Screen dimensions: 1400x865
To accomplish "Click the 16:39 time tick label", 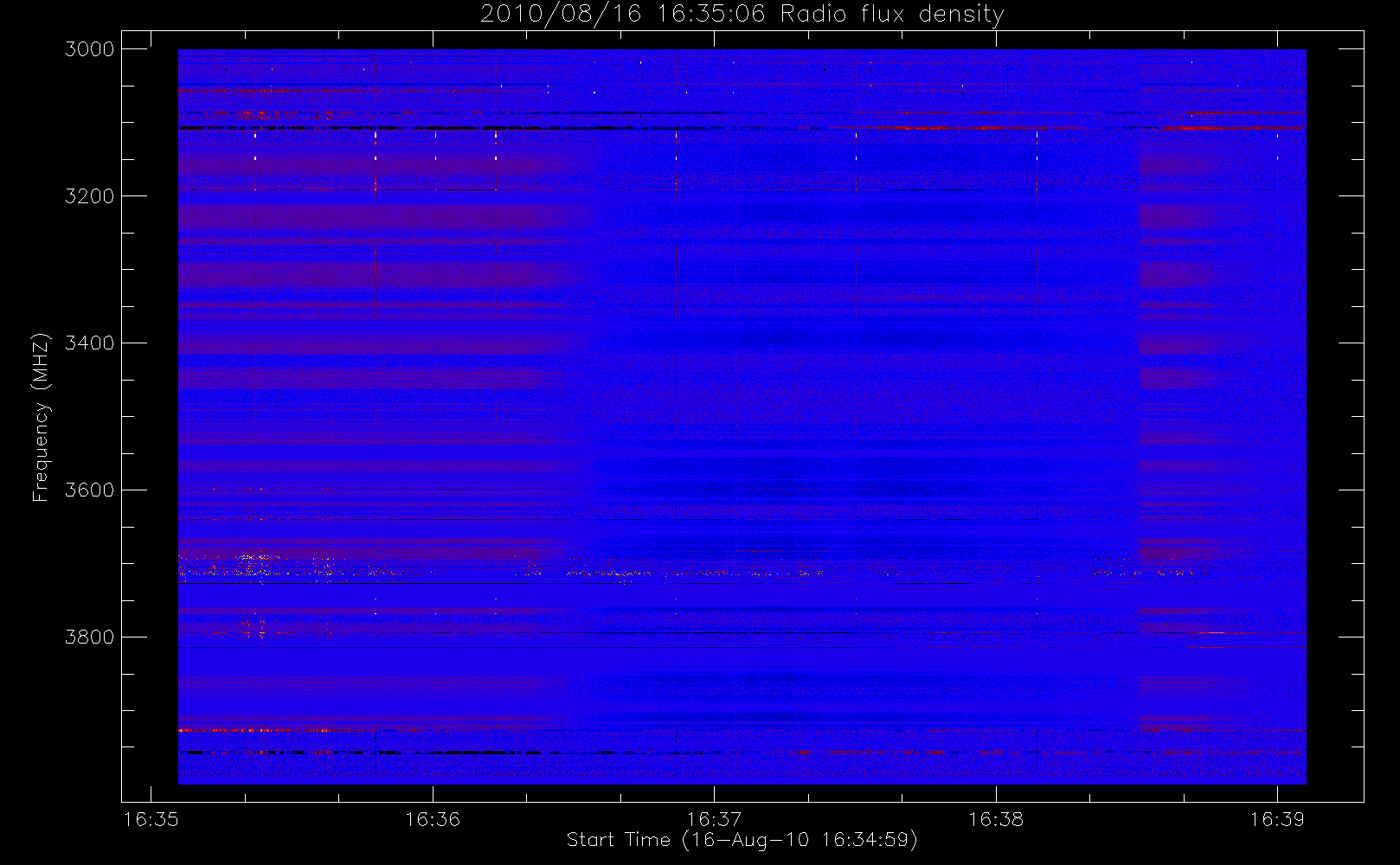I will 1277,818.
